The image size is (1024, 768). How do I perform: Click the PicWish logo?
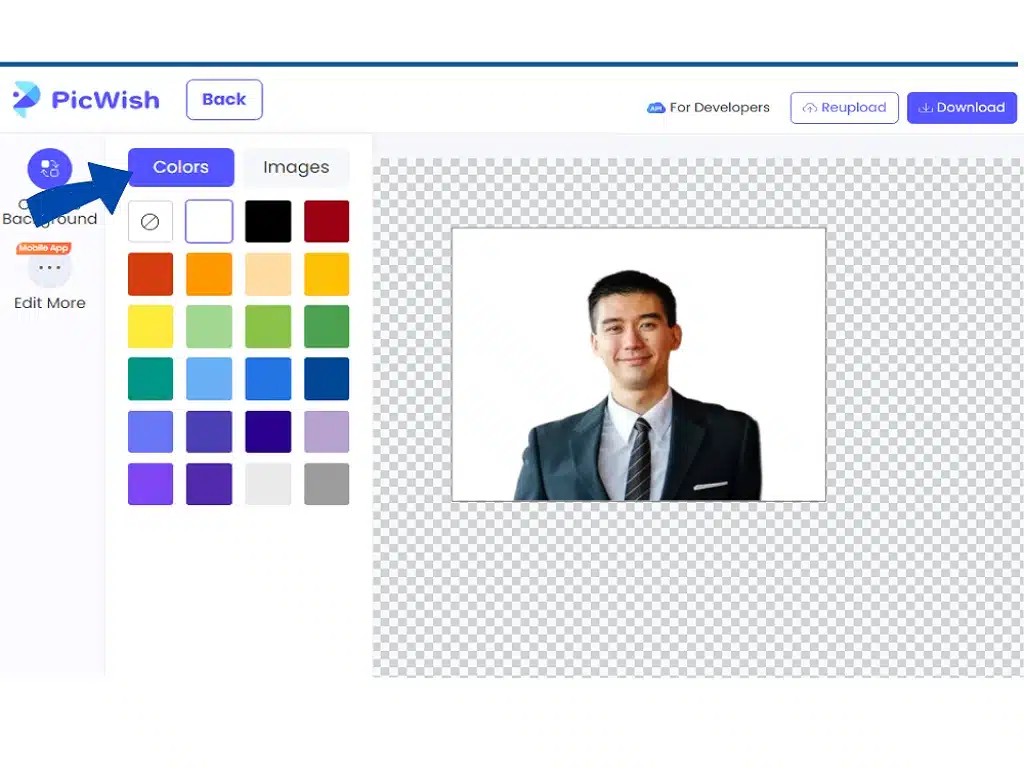point(86,100)
